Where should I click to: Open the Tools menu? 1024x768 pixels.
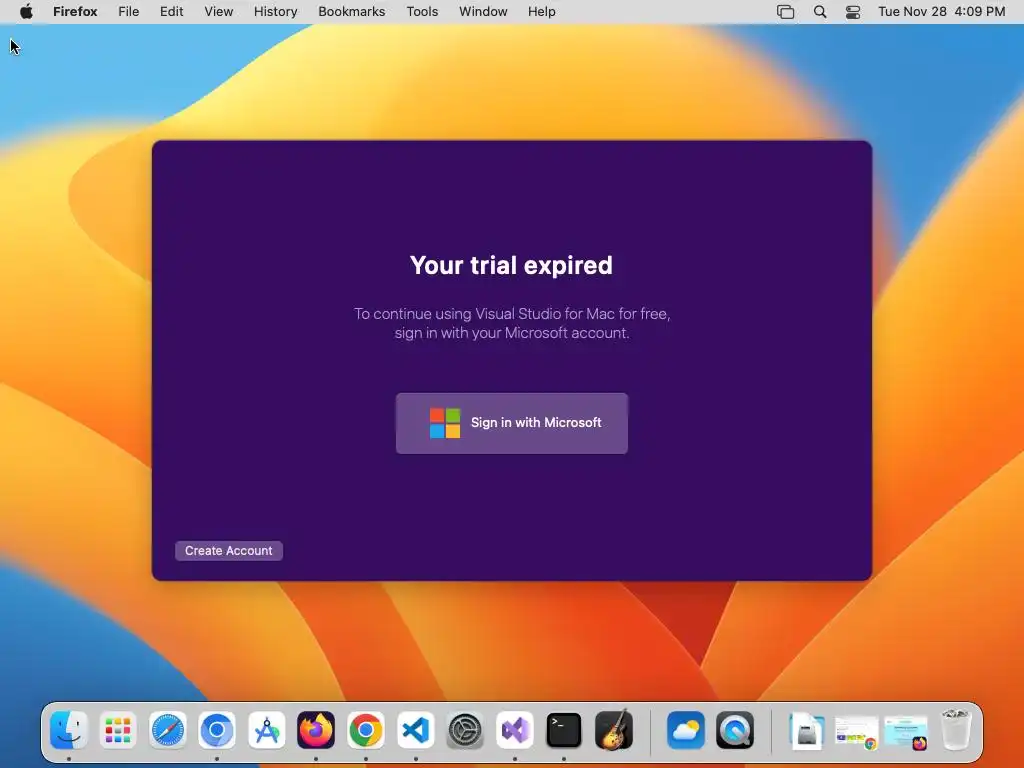point(423,12)
